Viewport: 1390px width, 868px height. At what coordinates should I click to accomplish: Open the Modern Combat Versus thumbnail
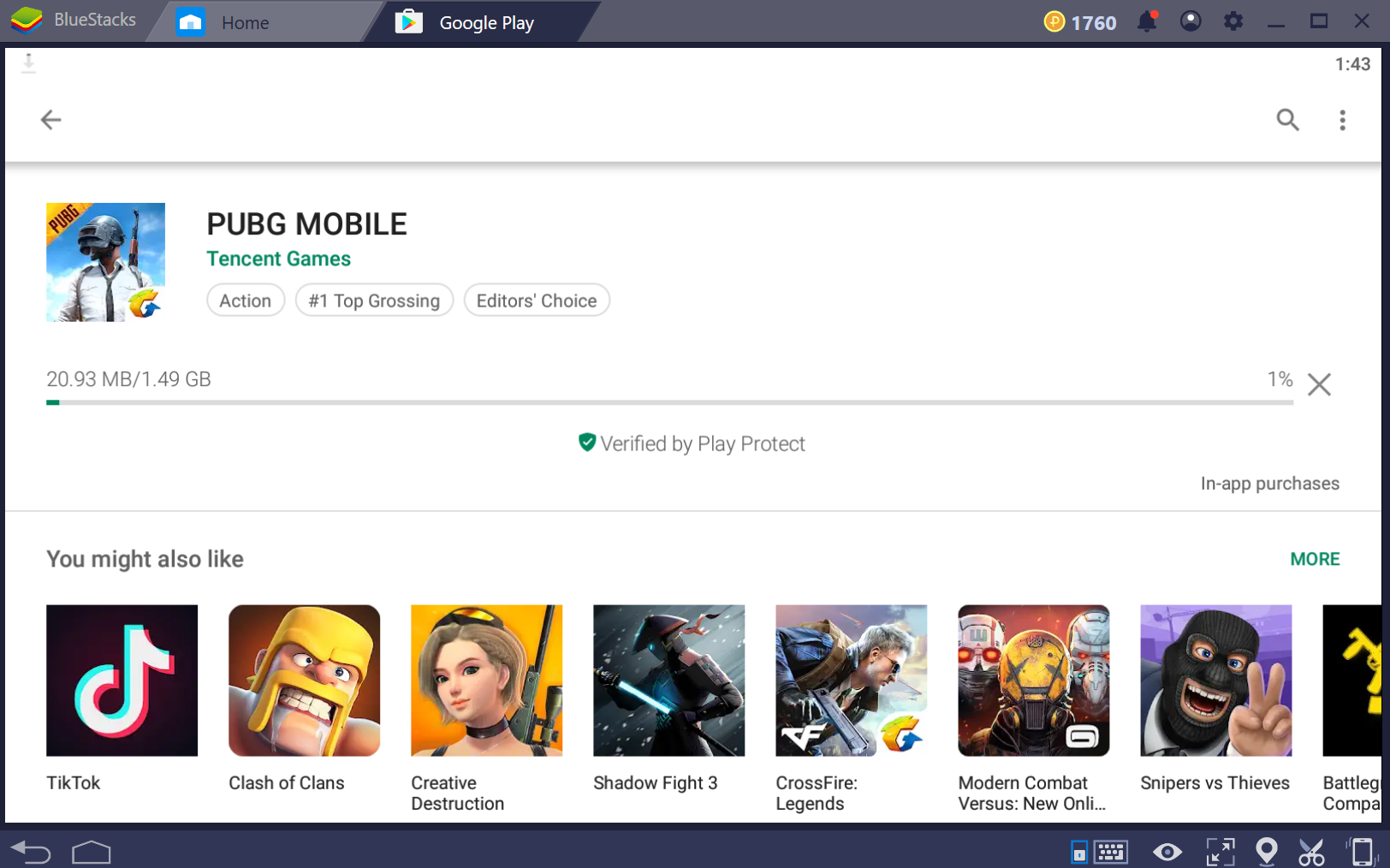pos(1033,681)
